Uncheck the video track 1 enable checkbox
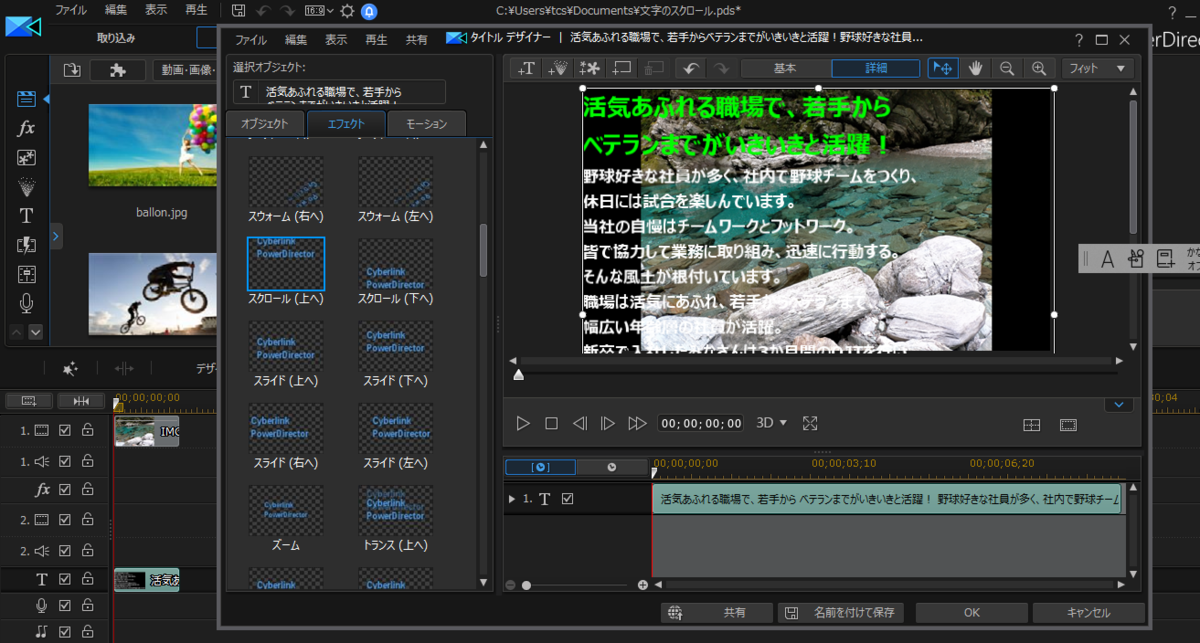 pos(65,431)
